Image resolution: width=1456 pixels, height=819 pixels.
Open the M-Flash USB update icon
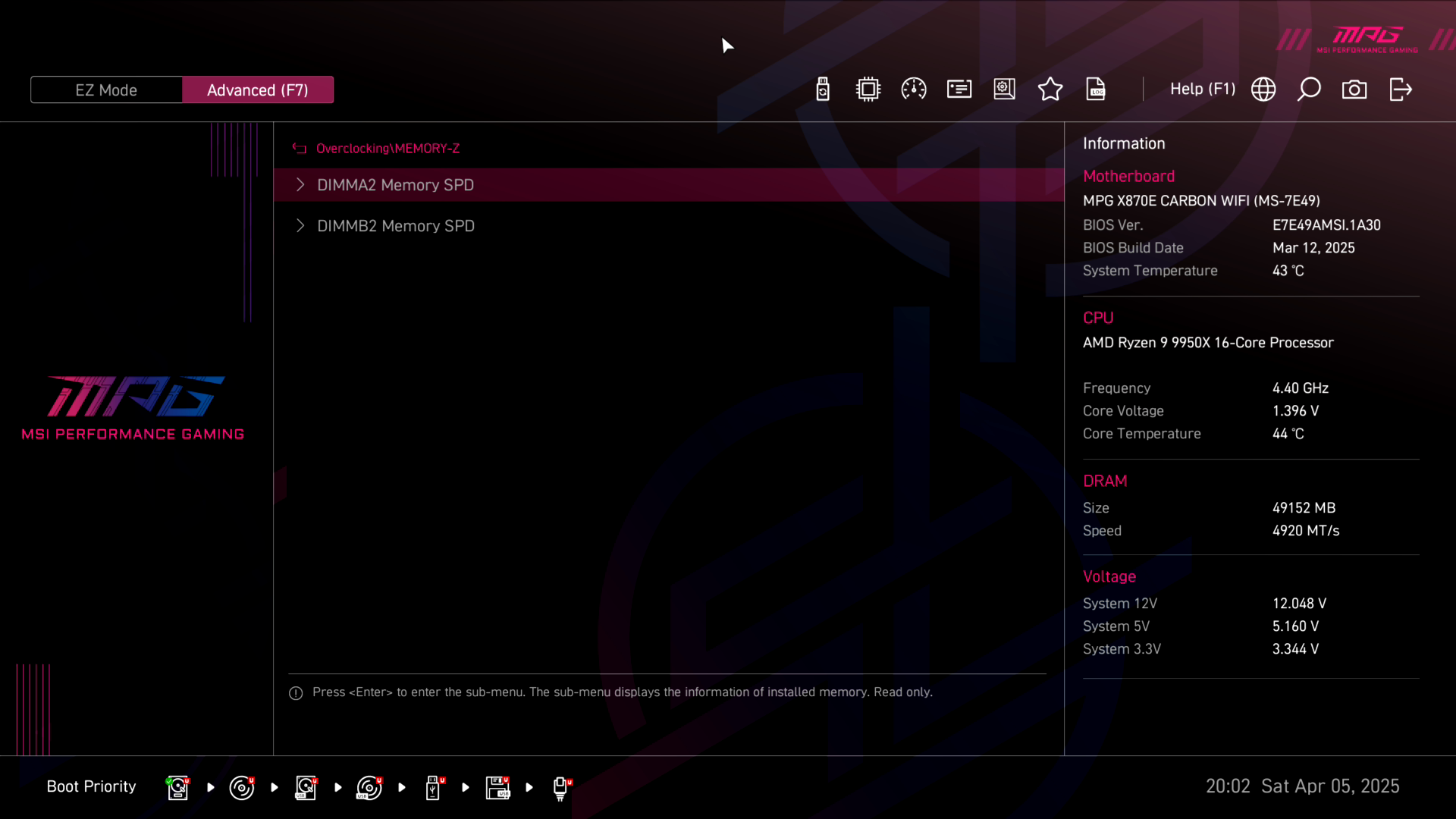click(x=823, y=89)
